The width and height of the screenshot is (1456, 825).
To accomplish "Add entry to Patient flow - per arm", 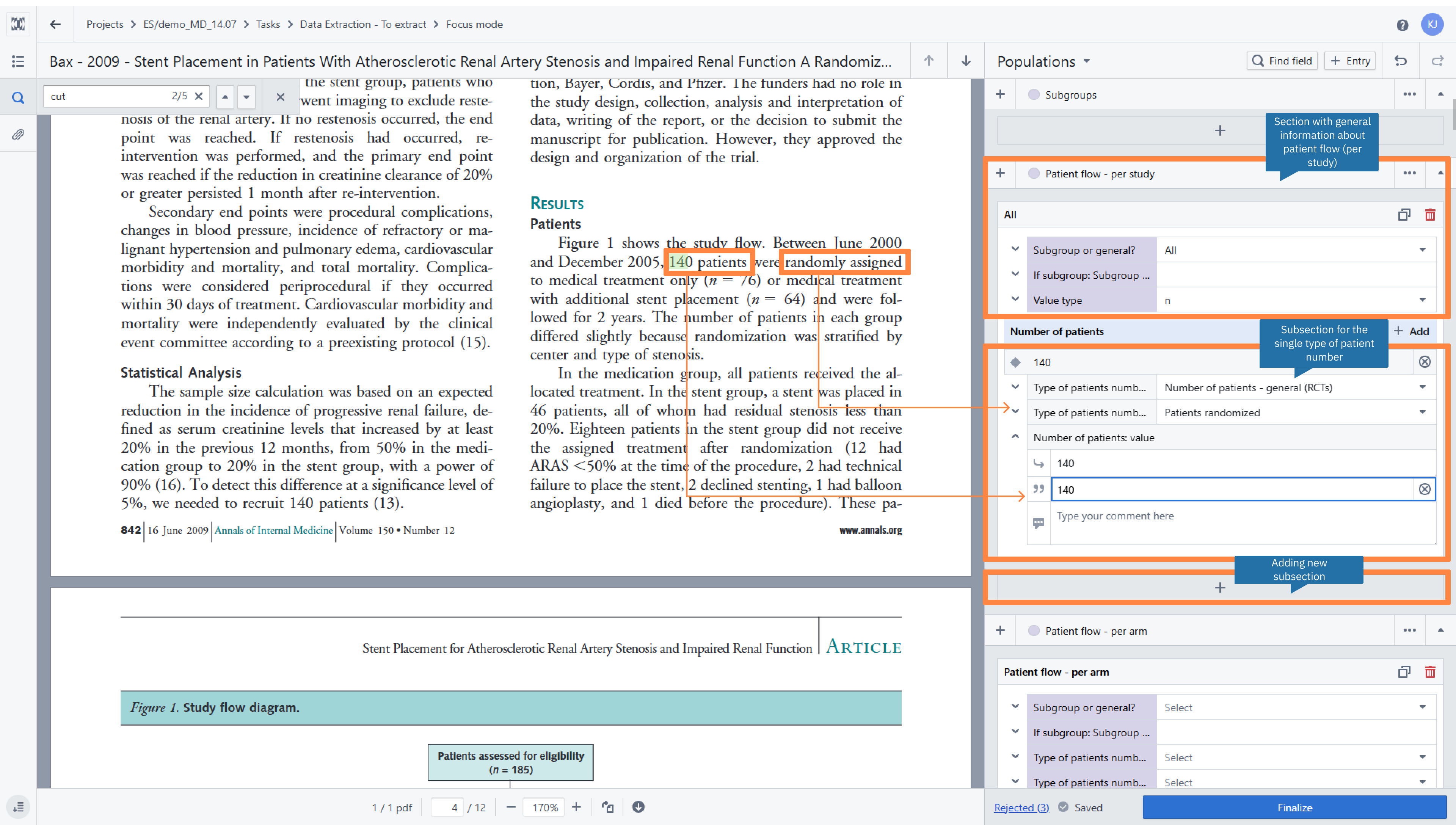I will (1000, 631).
